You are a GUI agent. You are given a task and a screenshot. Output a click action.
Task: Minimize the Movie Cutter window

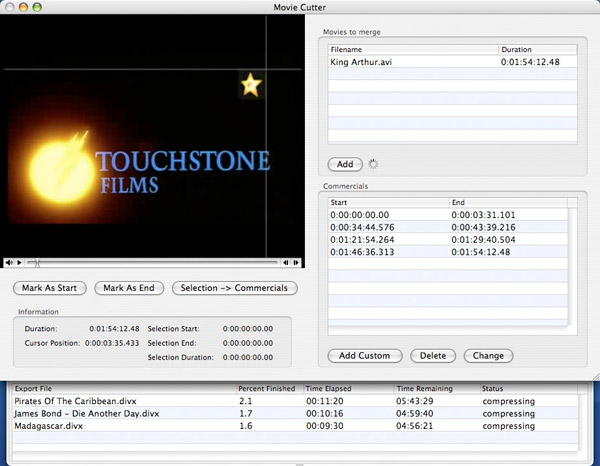click(23, 7)
